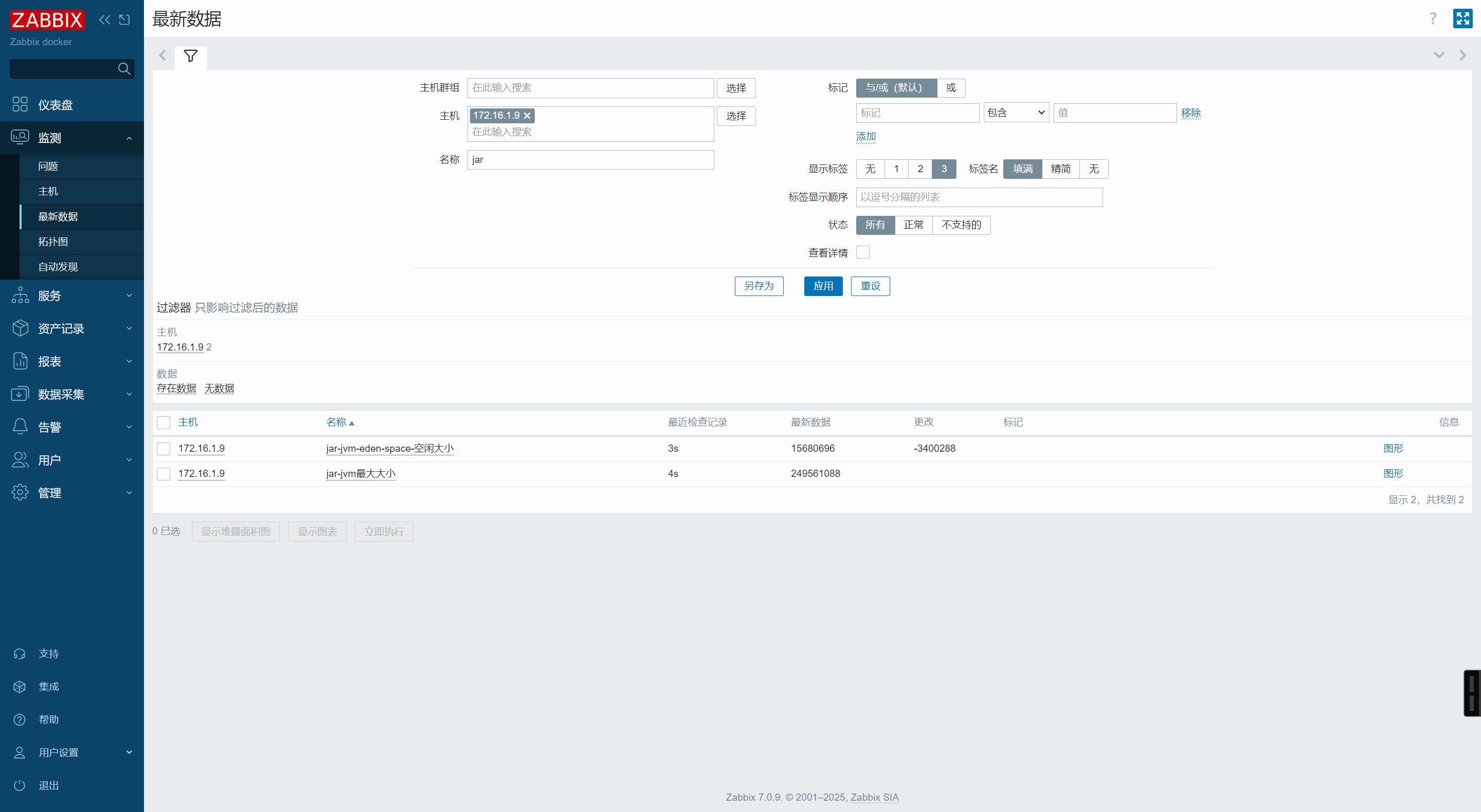Sort table by 名称 column header
The image size is (1481, 812).
coord(340,422)
